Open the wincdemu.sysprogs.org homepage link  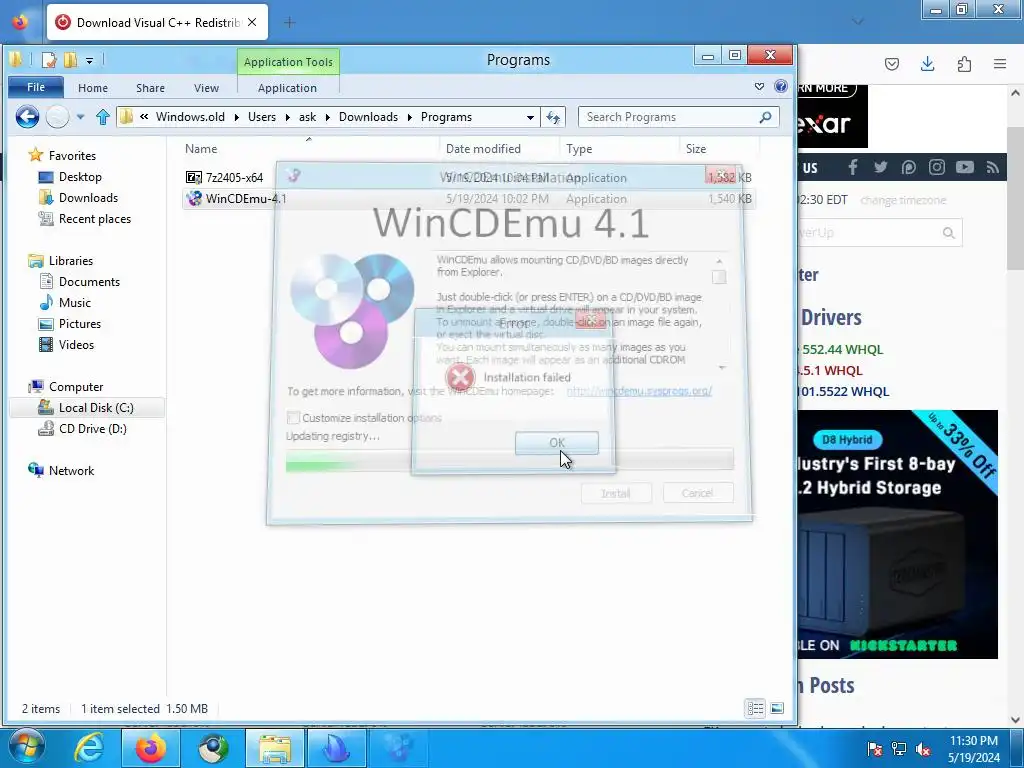point(639,391)
